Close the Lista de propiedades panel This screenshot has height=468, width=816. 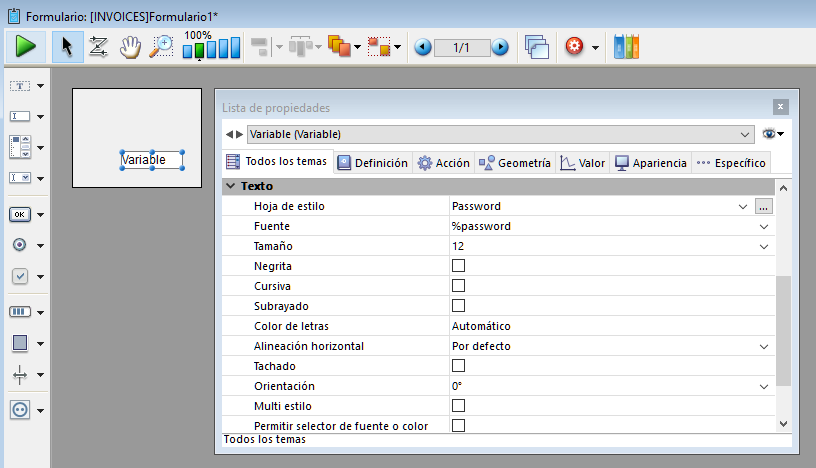point(780,107)
